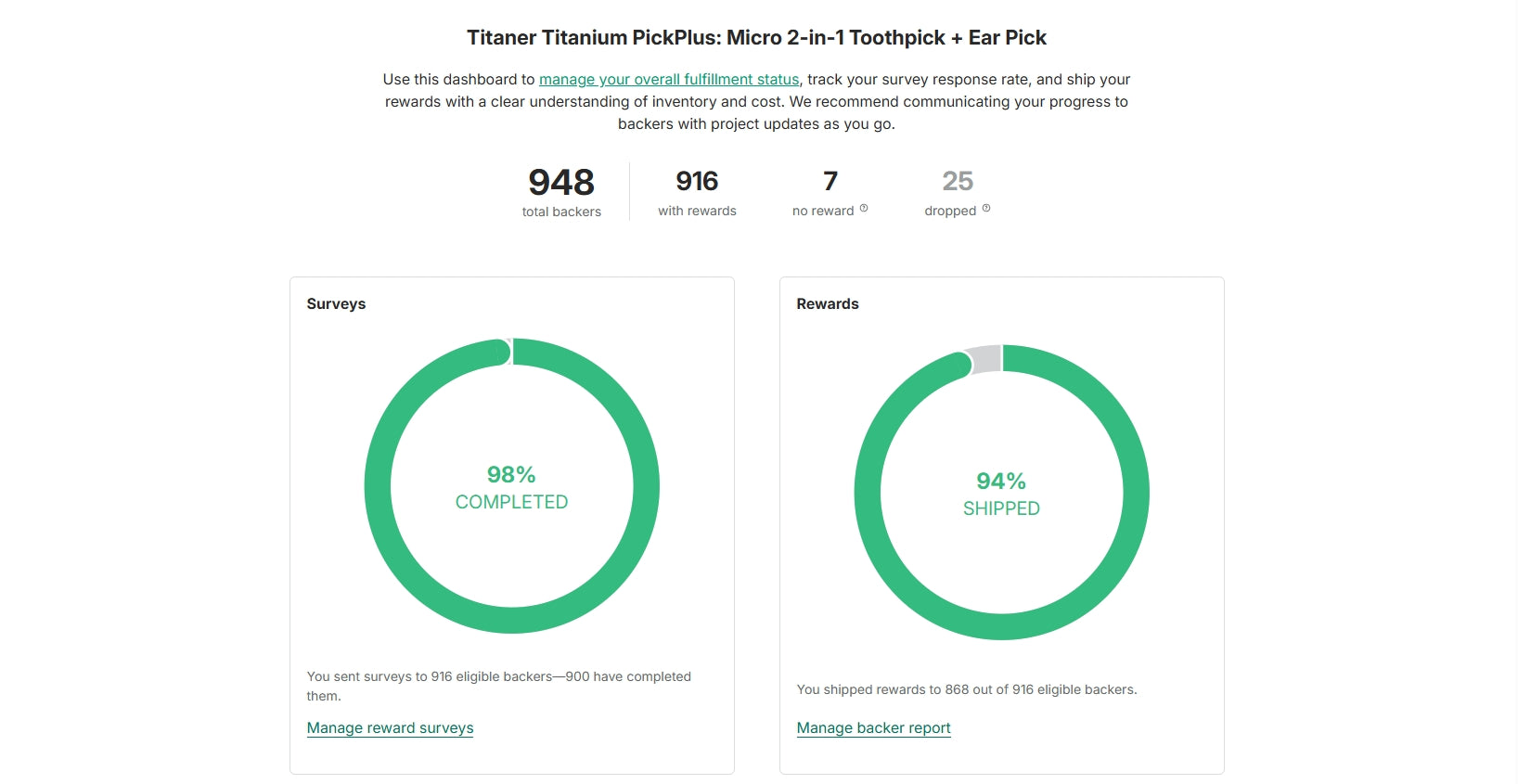
Task: Click the "You shipped rewards to 868" summary text
Action: click(966, 689)
